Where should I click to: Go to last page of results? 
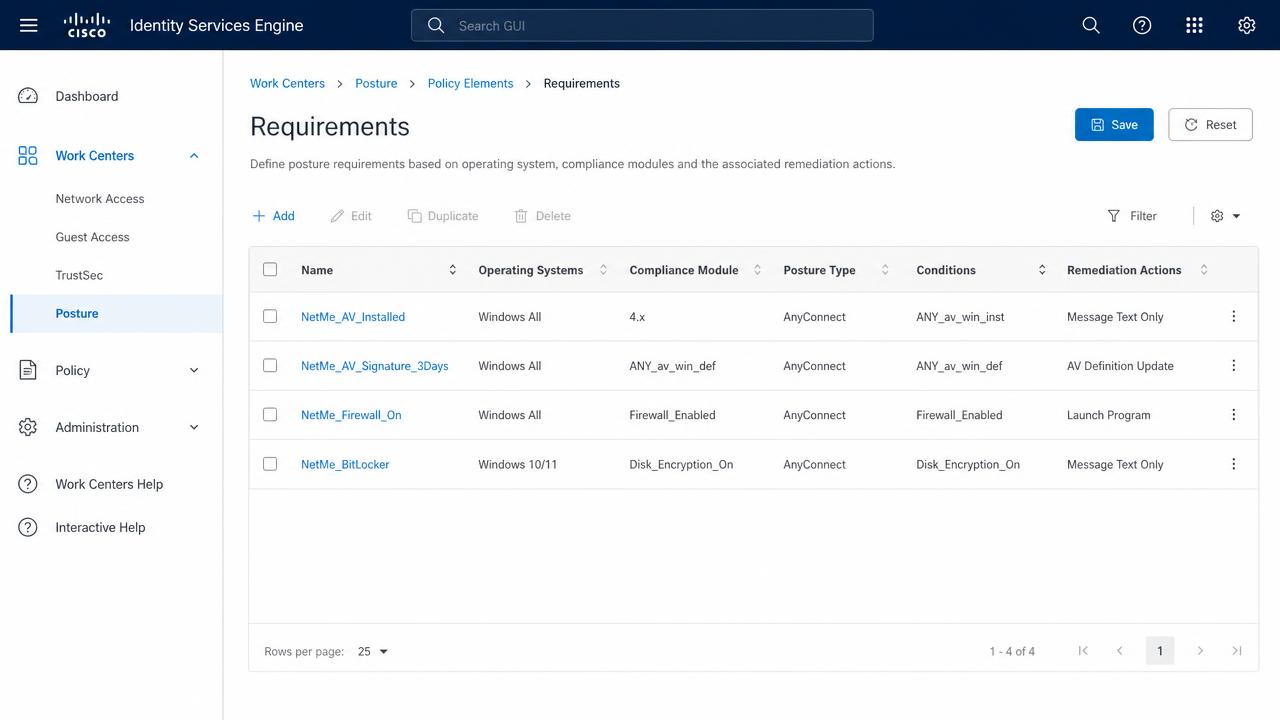[x=1237, y=651]
